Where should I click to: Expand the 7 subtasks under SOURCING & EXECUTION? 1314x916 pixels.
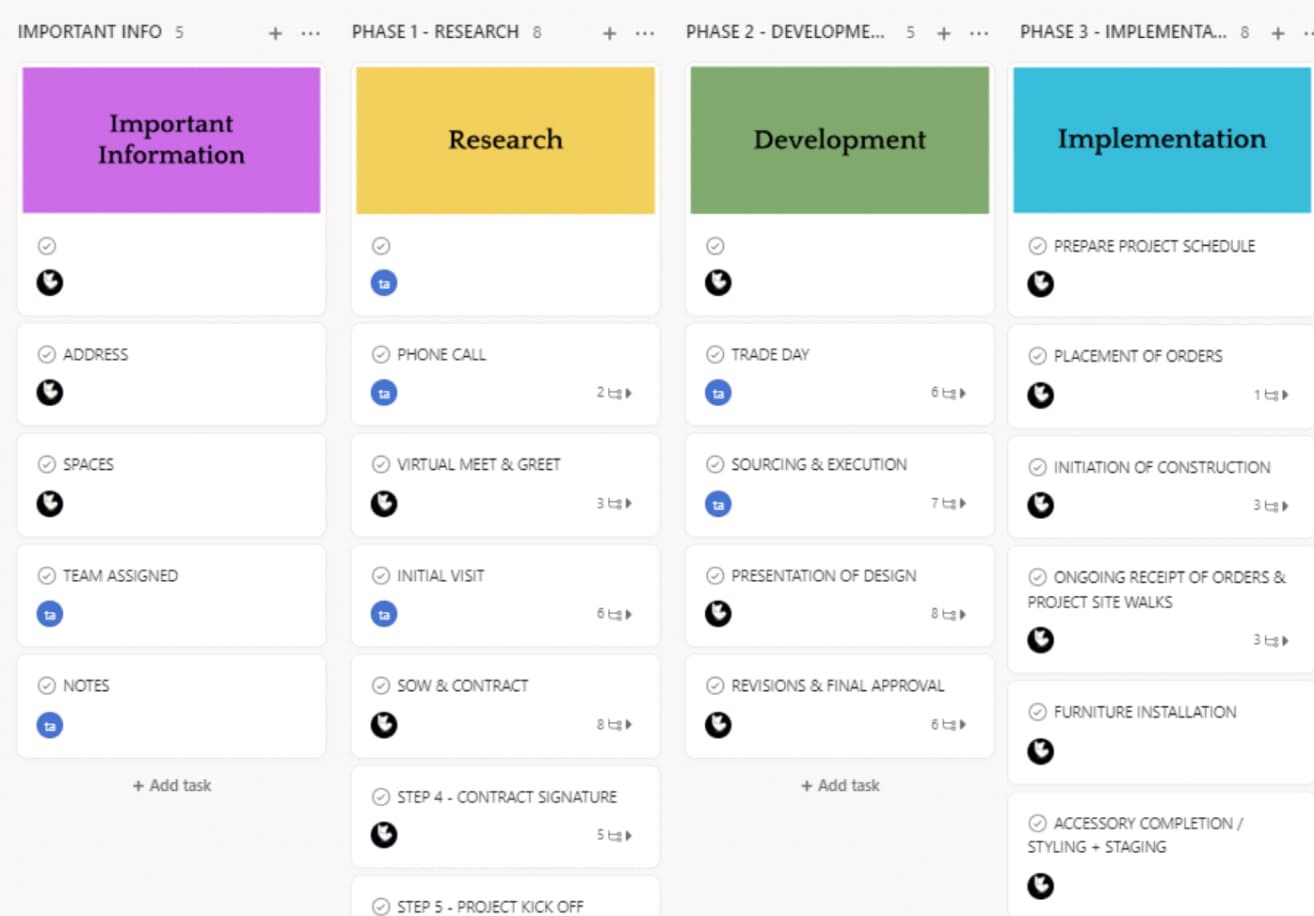click(948, 504)
